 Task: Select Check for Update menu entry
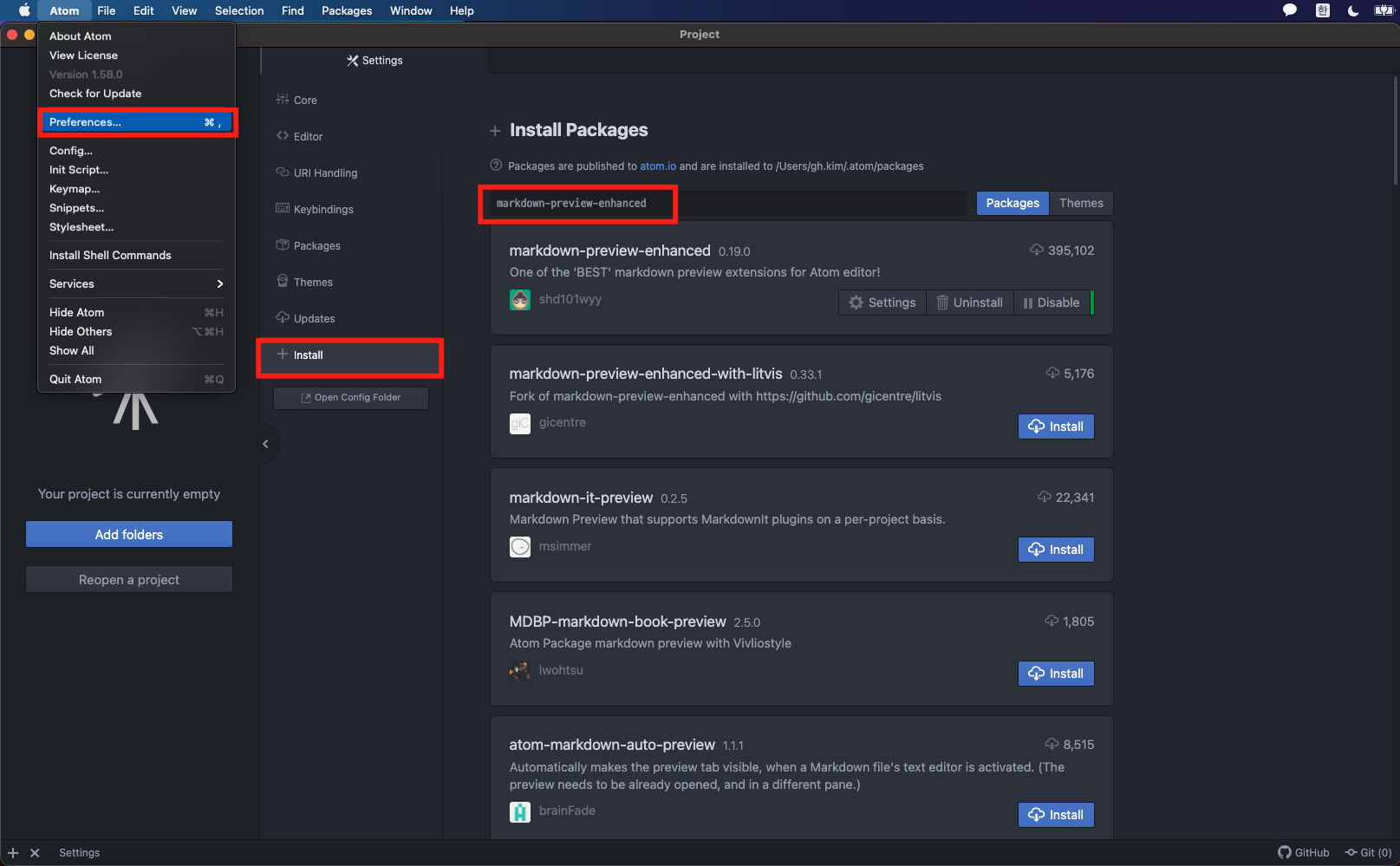pyautogui.click(x=136, y=94)
